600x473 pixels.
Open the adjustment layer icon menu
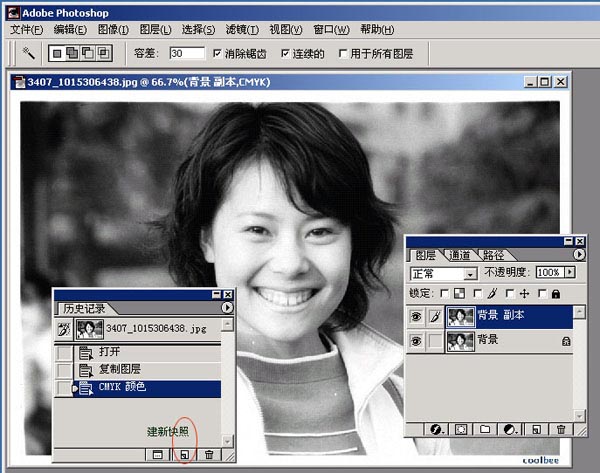click(511, 429)
